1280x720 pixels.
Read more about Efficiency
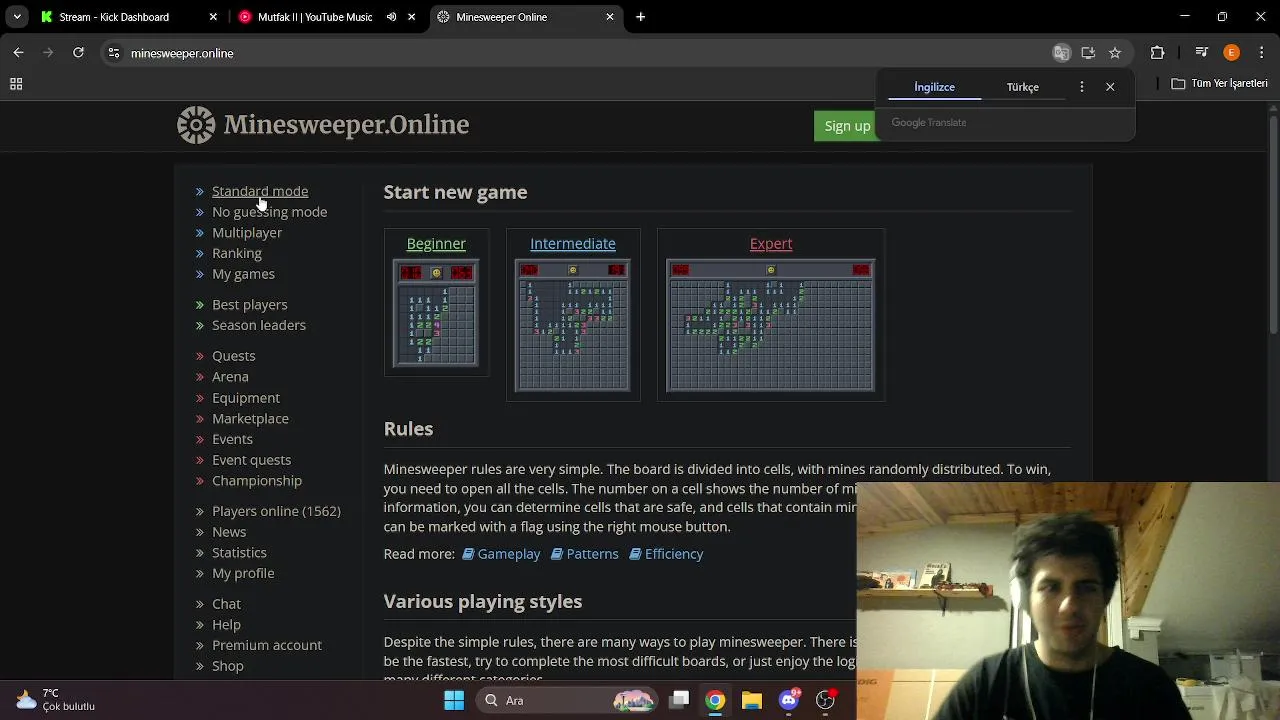[x=666, y=554]
